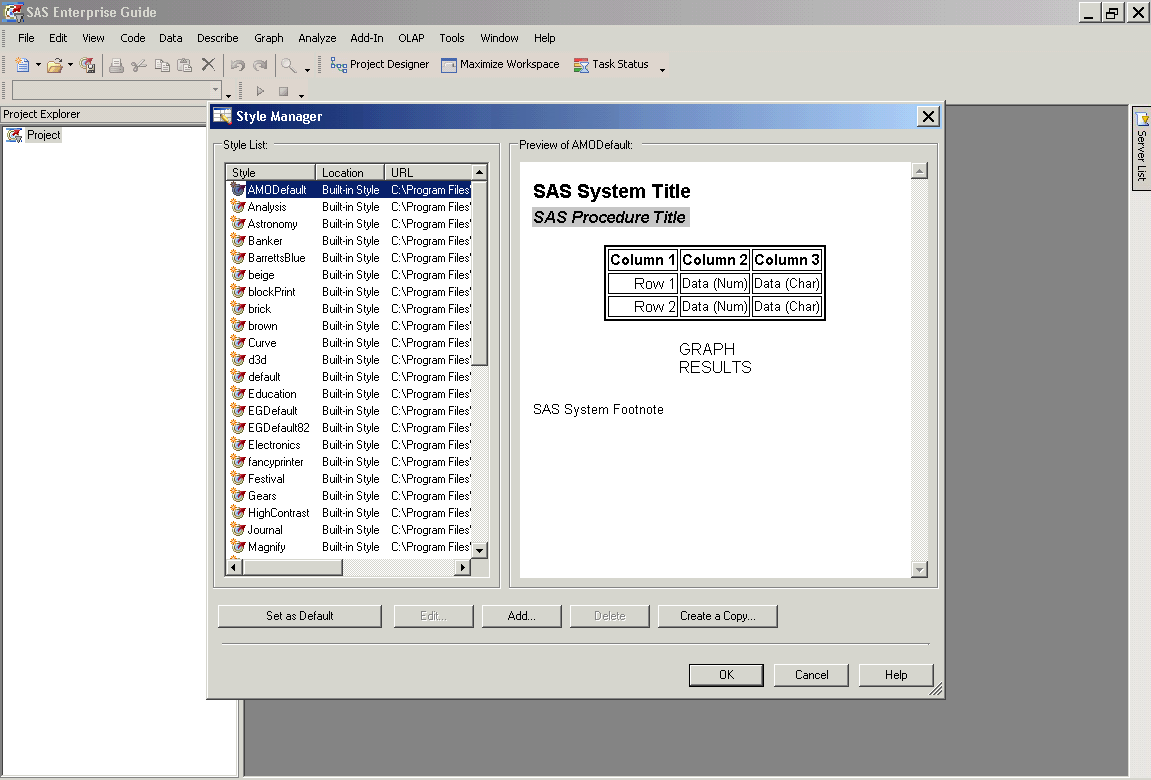The height and width of the screenshot is (780, 1151).
Task: Open dropdown arrow next to New icon
Action: click(x=38, y=65)
